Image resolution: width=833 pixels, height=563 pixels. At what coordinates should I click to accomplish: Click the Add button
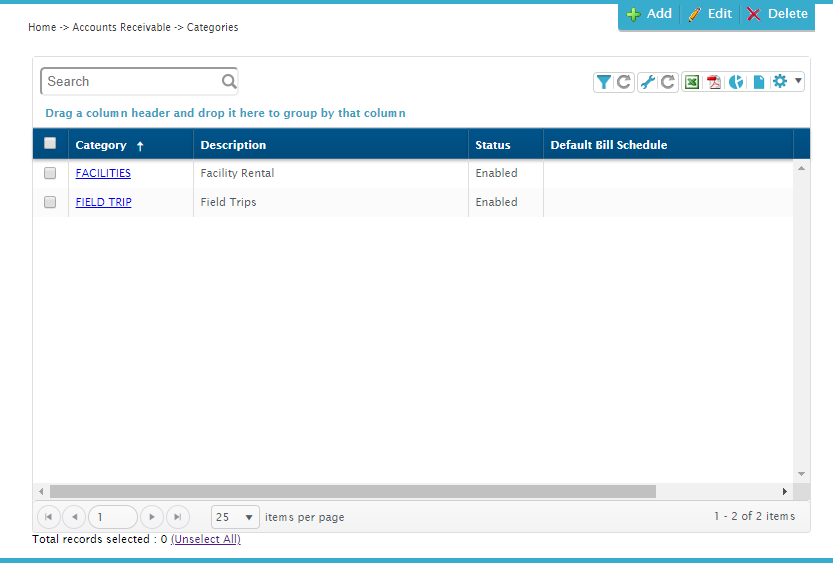pyautogui.click(x=649, y=14)
